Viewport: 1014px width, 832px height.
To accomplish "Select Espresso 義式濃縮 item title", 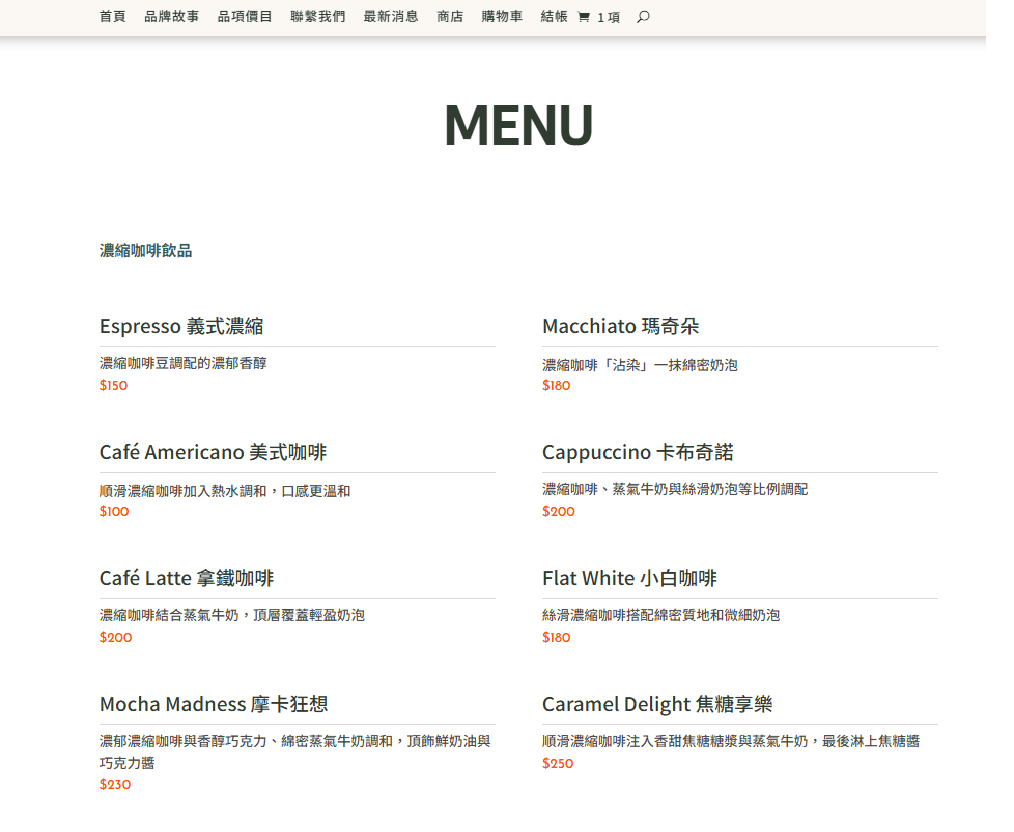I will tap(182, 326).
